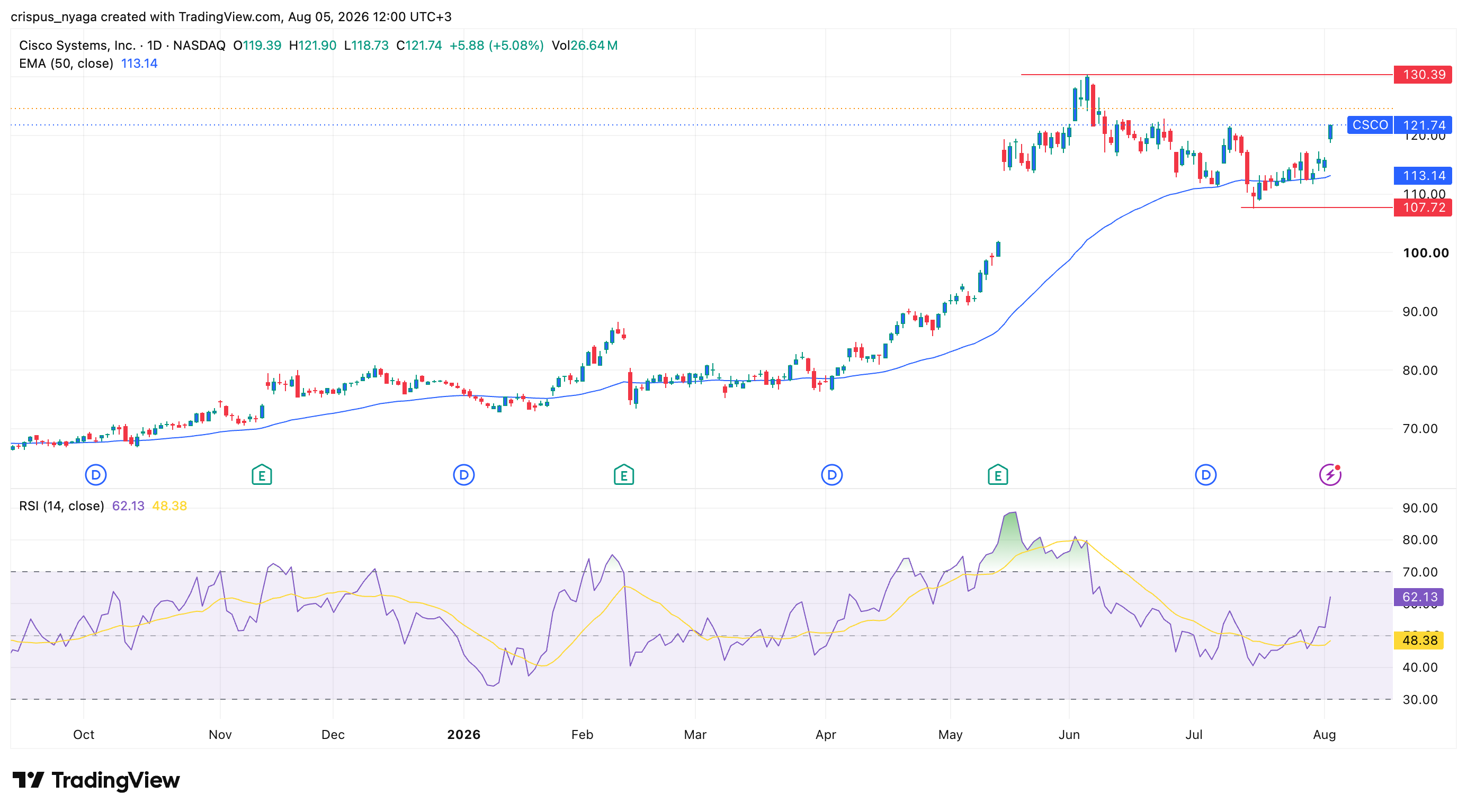Screen dimensions: 1467x812
Task: Click the Feb label on time axis
Action: [582, 735]
